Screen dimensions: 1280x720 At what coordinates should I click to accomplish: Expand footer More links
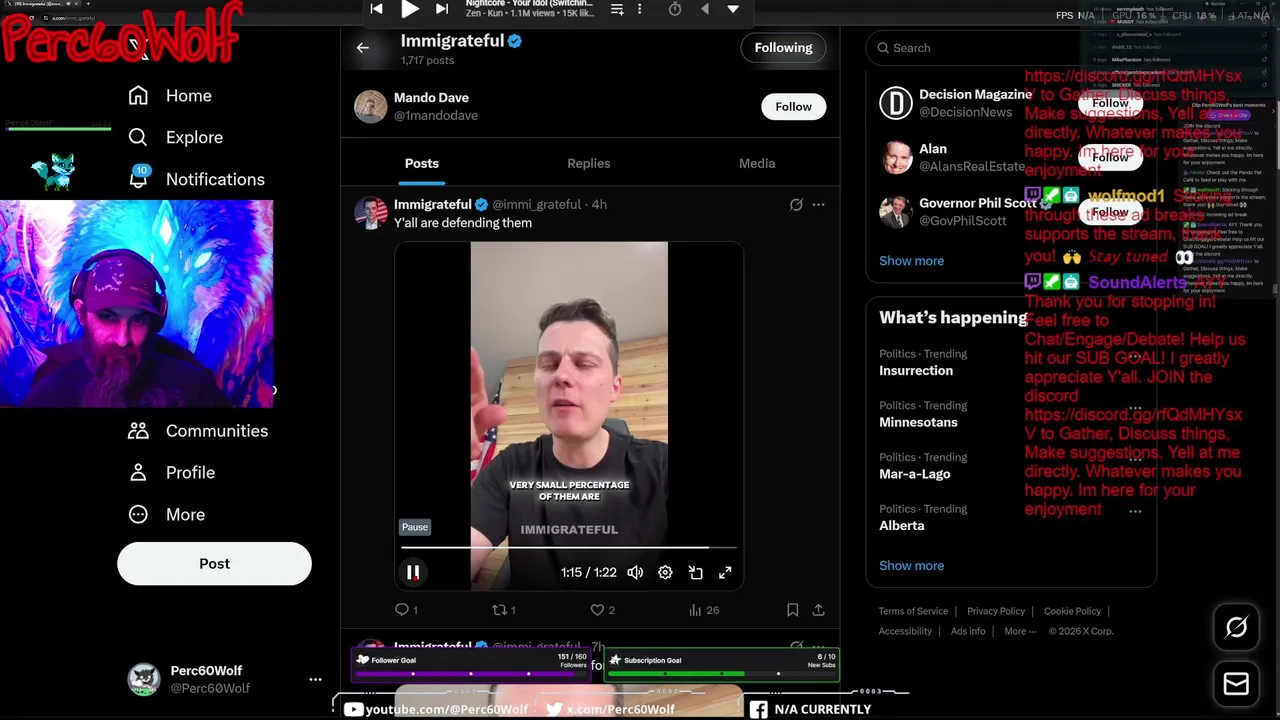(1018, 631)
